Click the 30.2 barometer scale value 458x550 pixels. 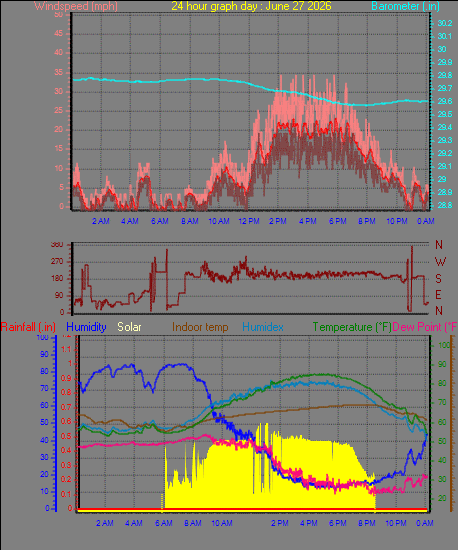(x=445, y=23)
